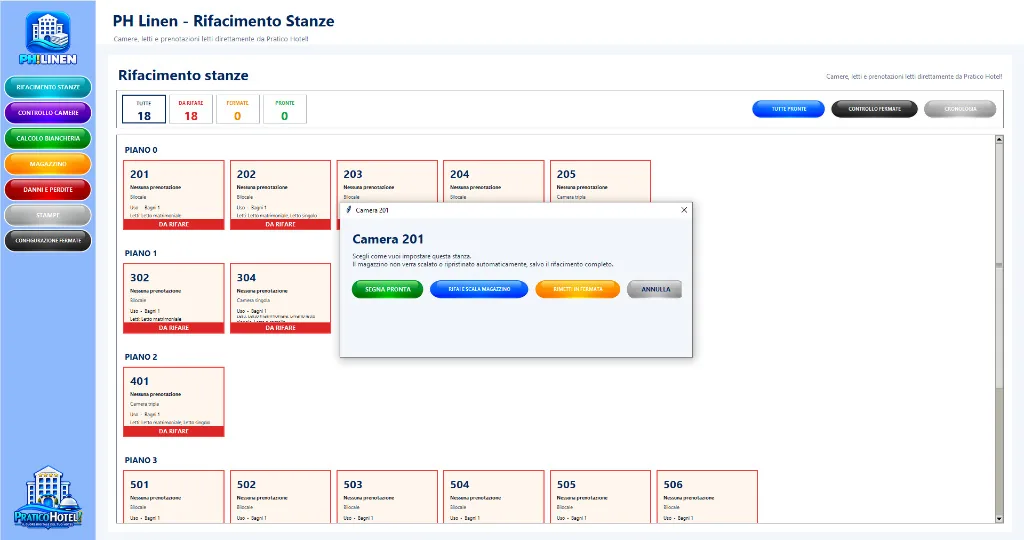This screenshot has width=1024, height=540.
Task: Click the Controllo Fermate button
Action: pyautogui.click(x=874, y=109)
